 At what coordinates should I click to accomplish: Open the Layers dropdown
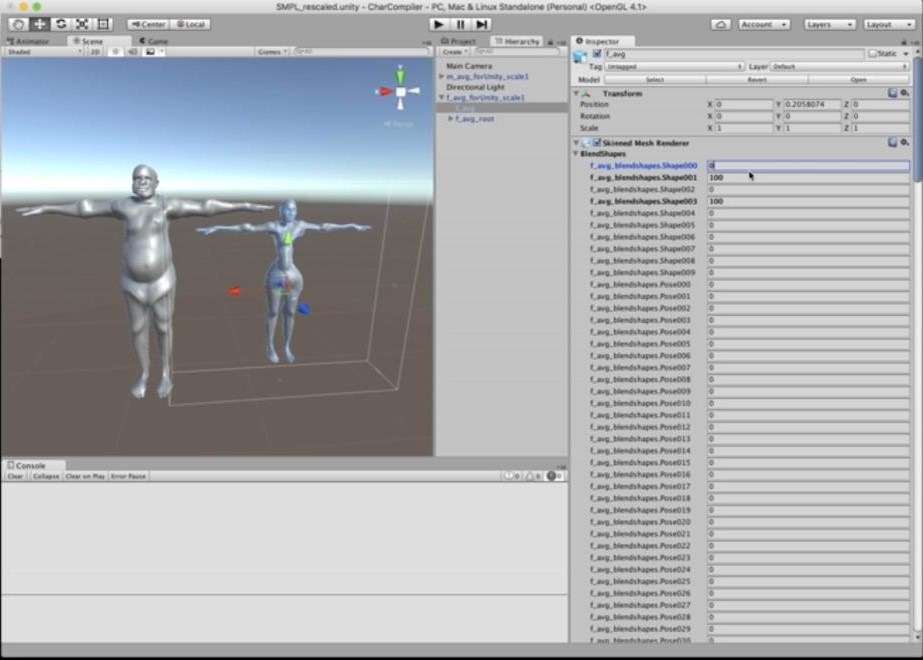point(829,24)
